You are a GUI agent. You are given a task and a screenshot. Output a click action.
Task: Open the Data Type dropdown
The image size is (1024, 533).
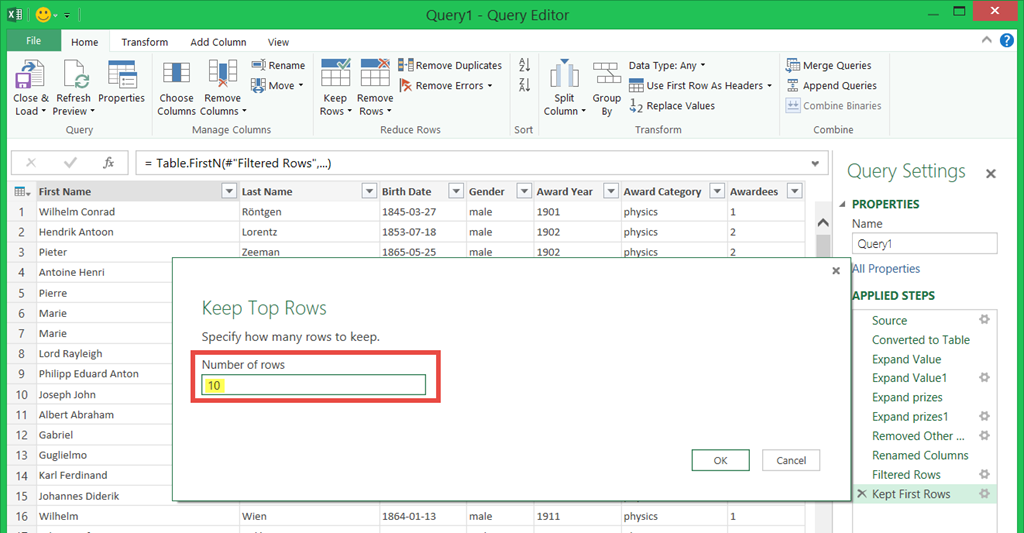pyautogui.click(x=667, y=66)
